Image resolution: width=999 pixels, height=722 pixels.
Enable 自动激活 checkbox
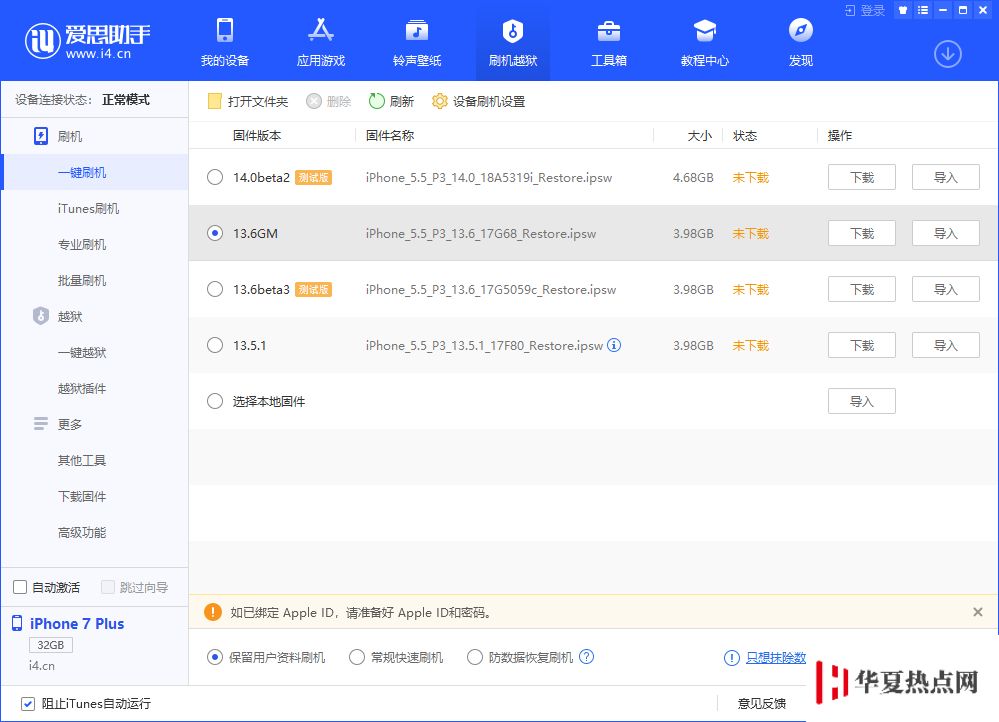[x=20, y=587]
